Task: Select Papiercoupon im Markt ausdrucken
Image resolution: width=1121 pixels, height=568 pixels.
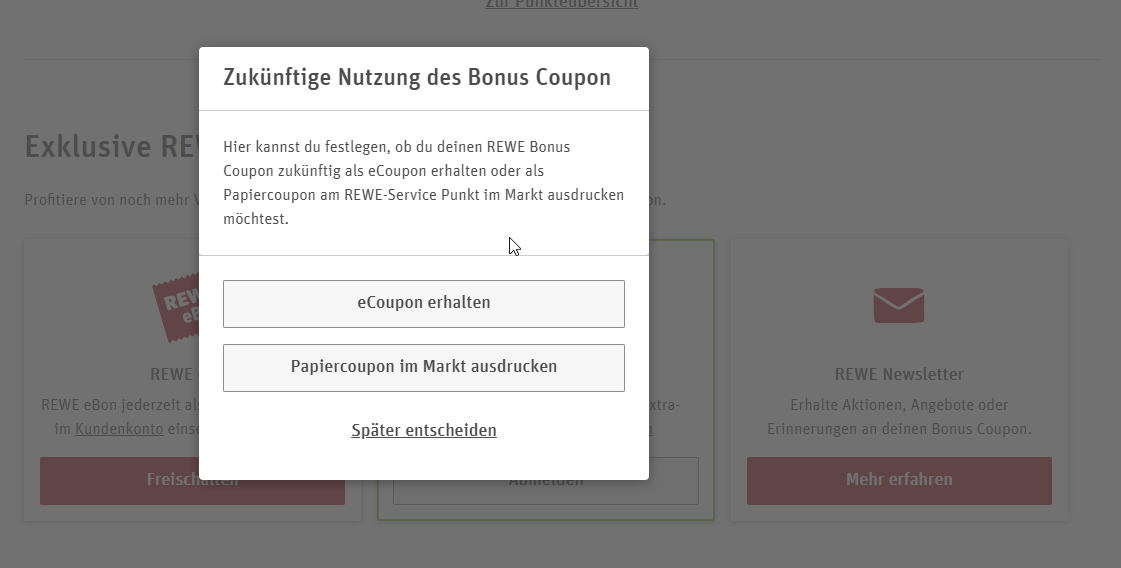Action: coord(424,368)
